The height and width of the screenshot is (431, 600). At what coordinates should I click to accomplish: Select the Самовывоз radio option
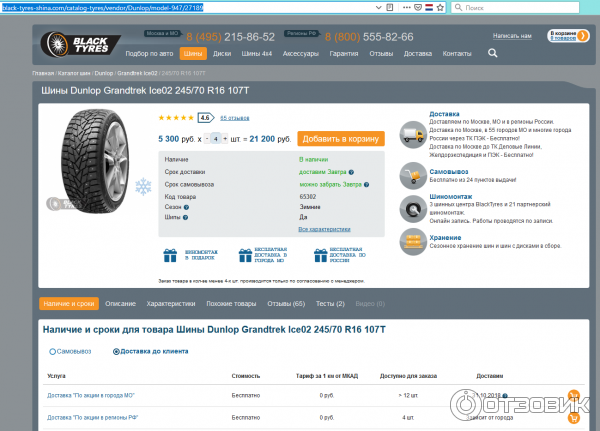[x=52, y=352]
